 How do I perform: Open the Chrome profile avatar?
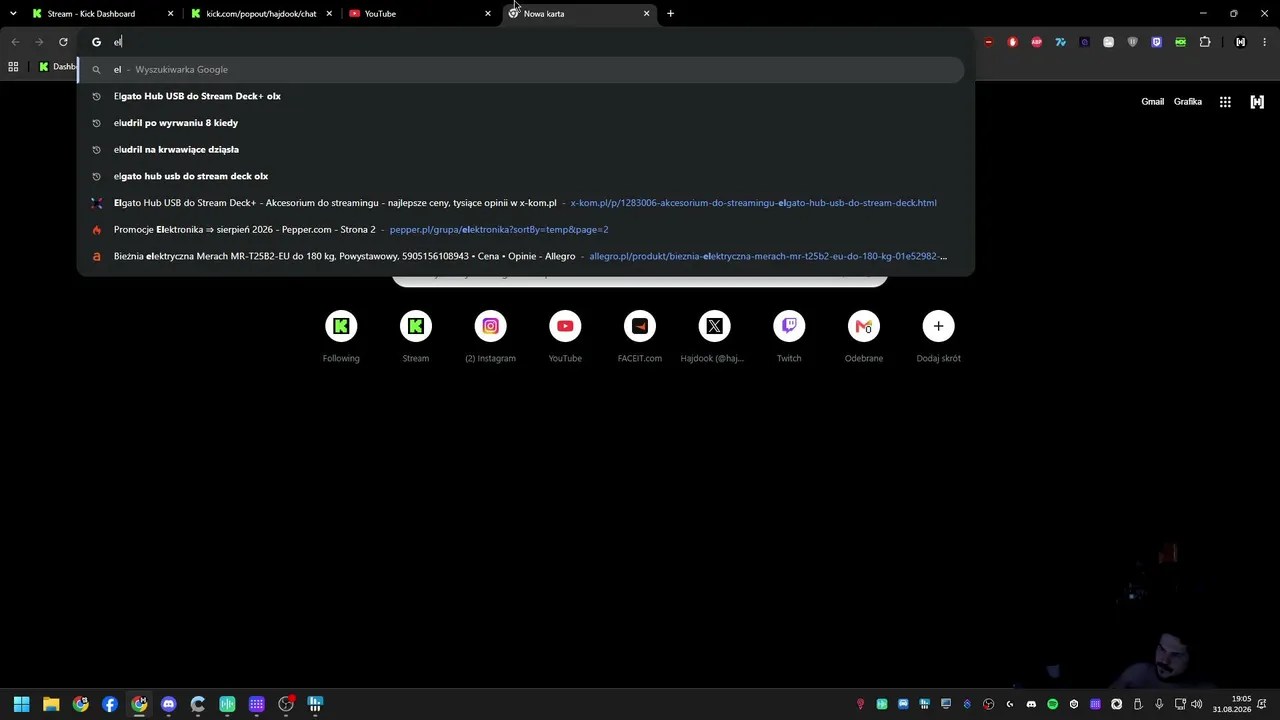[x=1241, y=42]
